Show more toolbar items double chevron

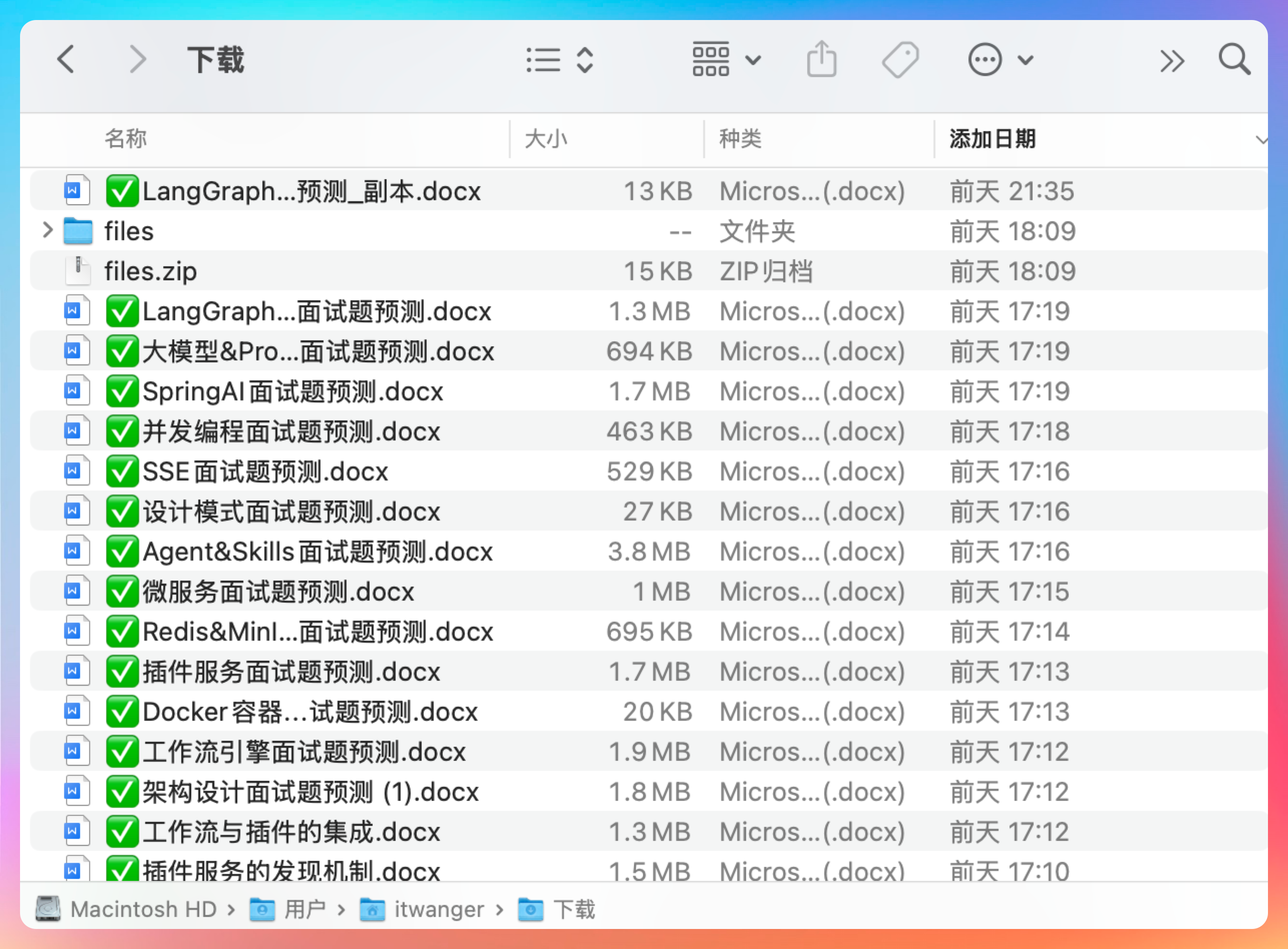(x=1172, y=61)
